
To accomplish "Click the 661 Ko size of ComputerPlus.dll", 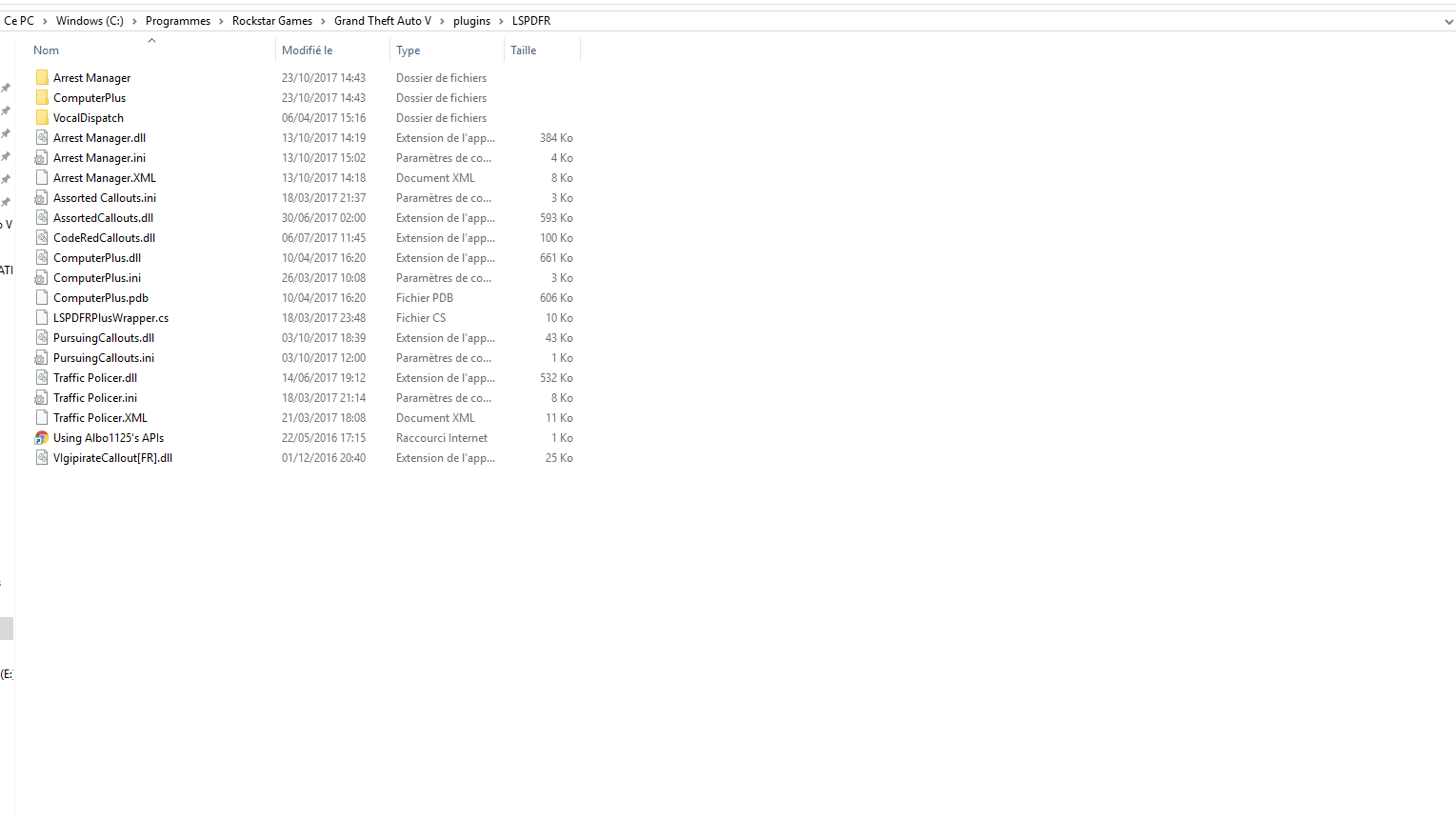I will [x=556, y=258].
